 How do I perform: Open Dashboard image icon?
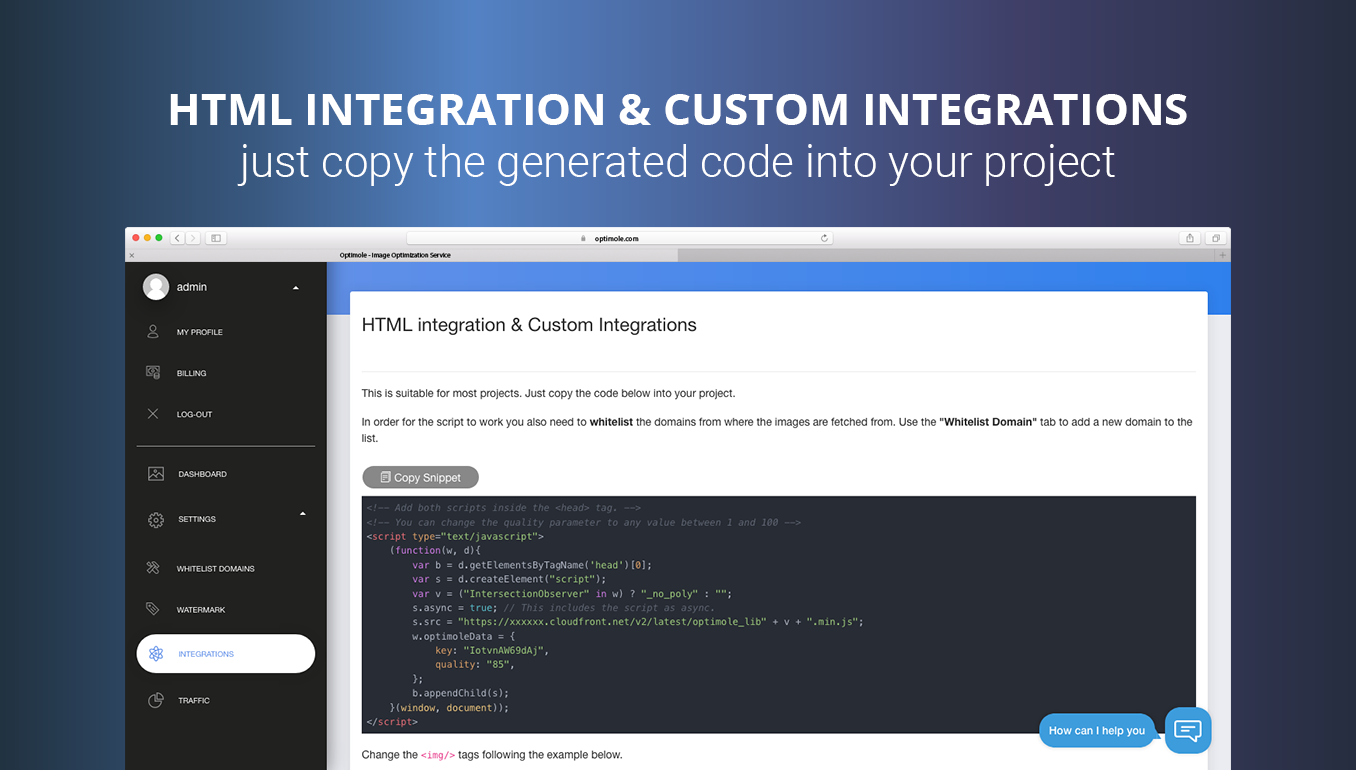coord(156,473)
